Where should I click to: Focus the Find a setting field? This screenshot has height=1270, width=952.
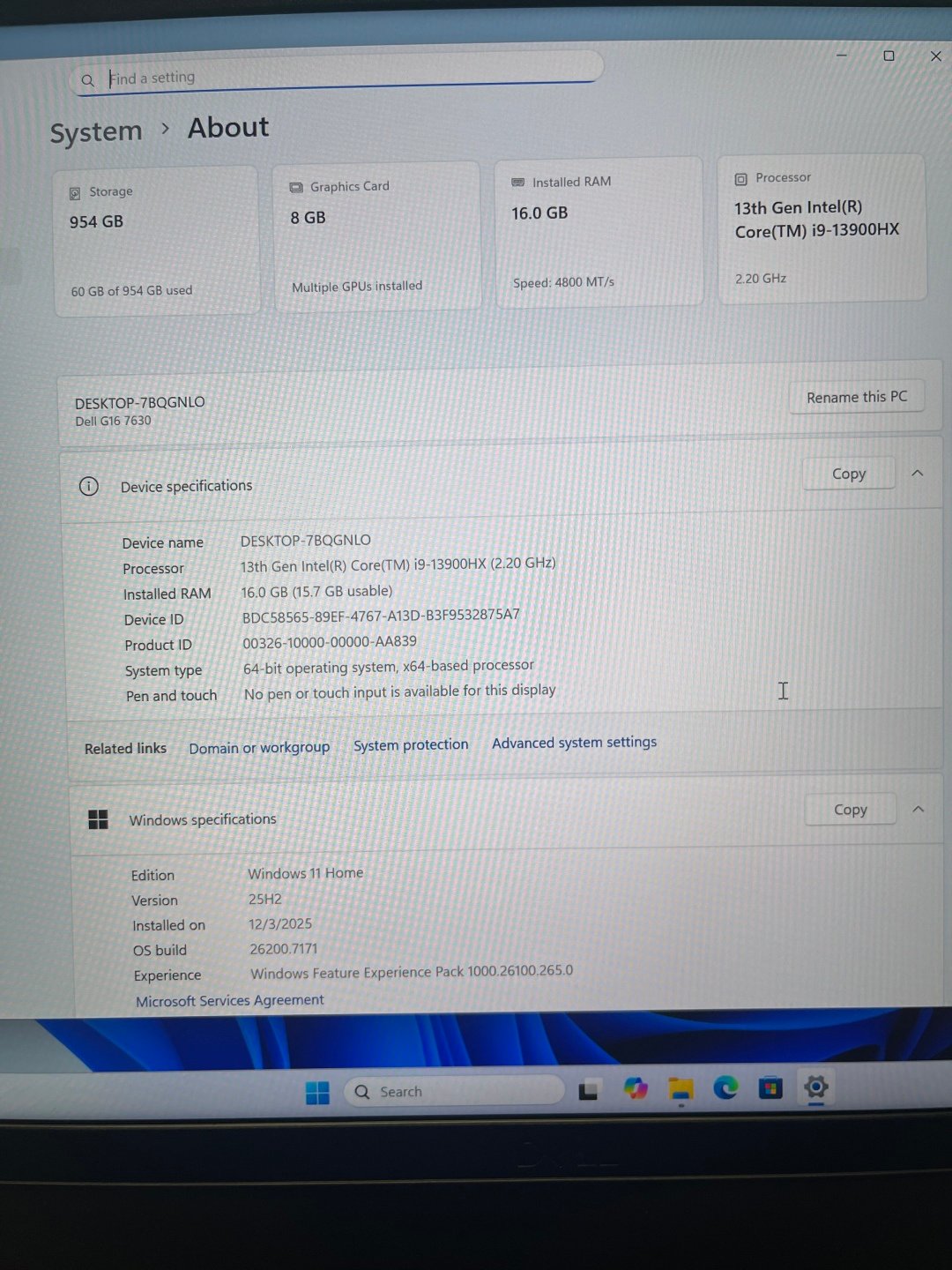pyautogui.click(x=335, y=73)
